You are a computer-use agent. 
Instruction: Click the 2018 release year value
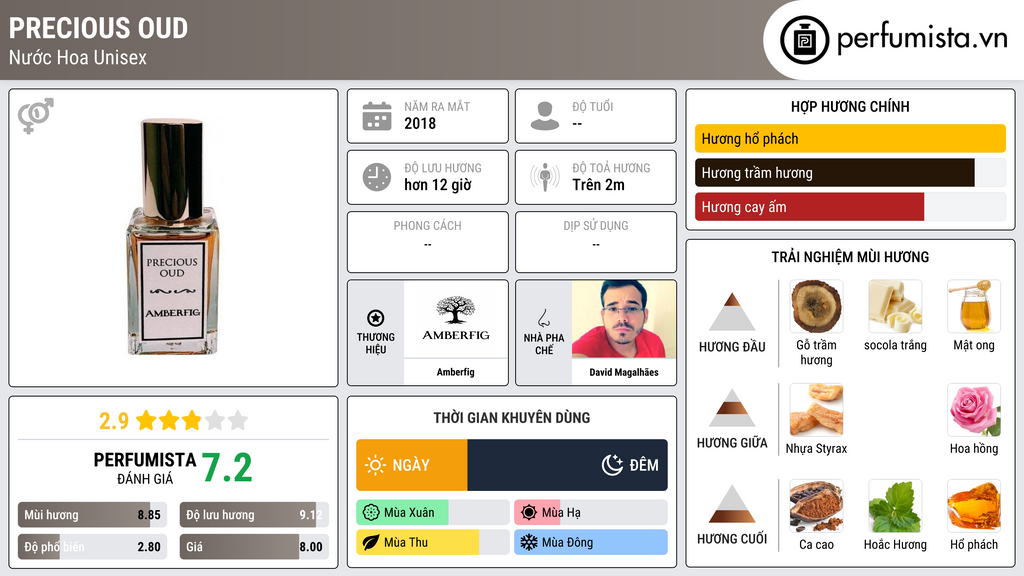[420, 123]
